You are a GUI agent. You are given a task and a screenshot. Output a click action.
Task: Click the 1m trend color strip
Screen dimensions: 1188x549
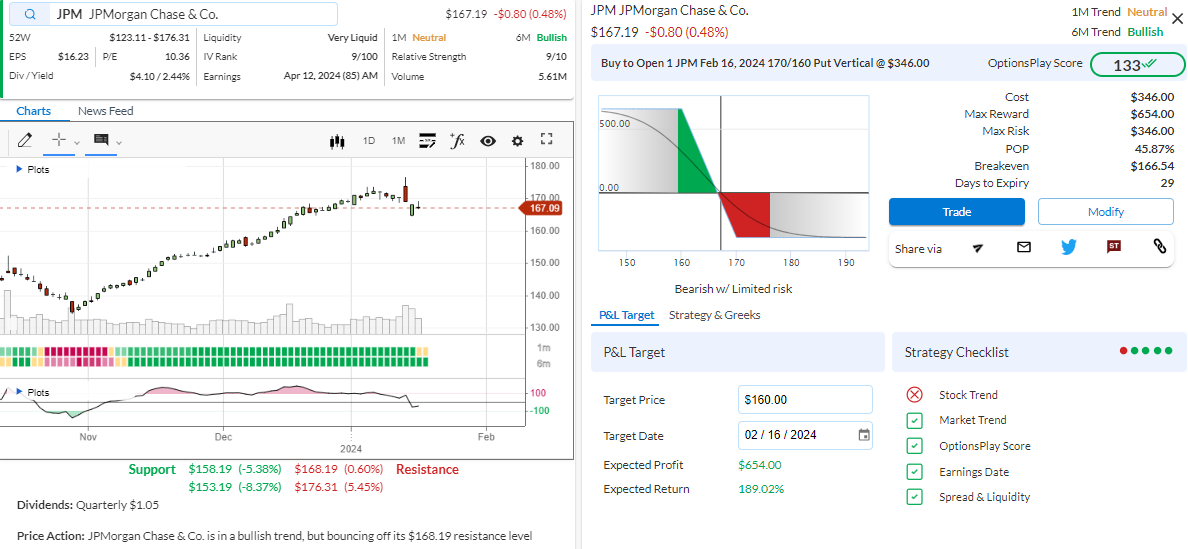coord(214,351)
